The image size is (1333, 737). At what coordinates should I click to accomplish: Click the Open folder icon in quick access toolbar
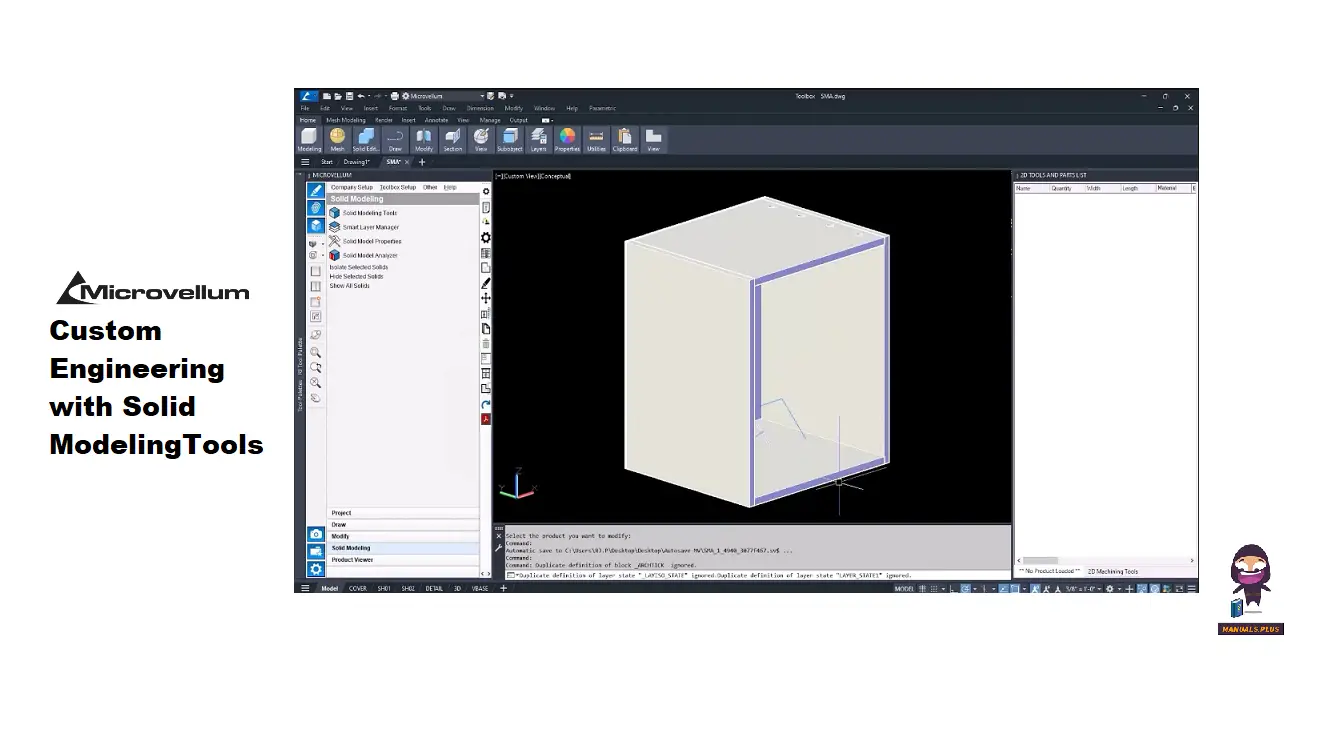tap(337, 96)
